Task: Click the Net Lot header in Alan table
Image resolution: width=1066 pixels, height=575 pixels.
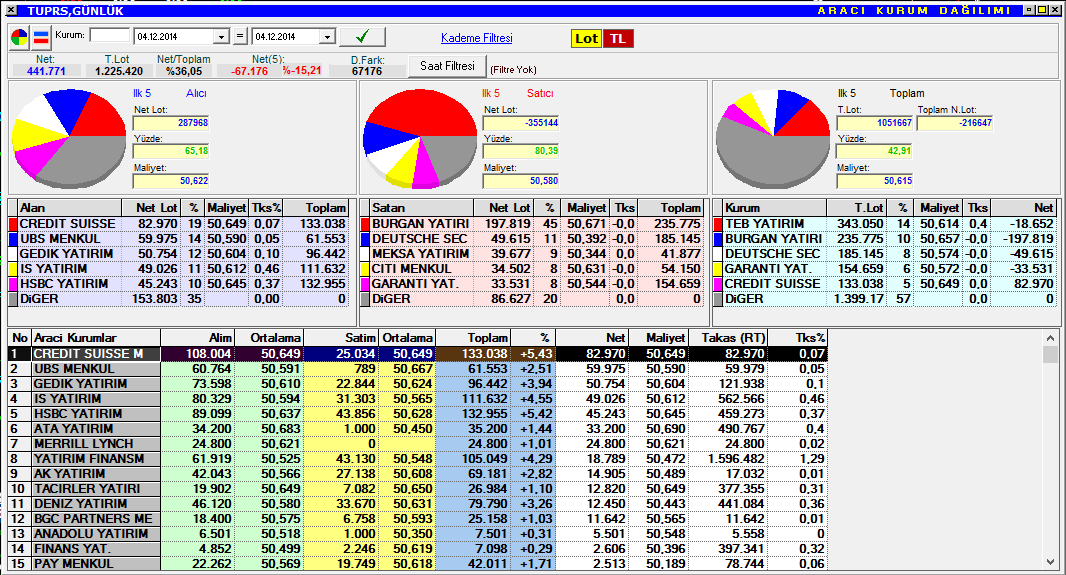Action: pyautogui.click(x=158, y=207)
